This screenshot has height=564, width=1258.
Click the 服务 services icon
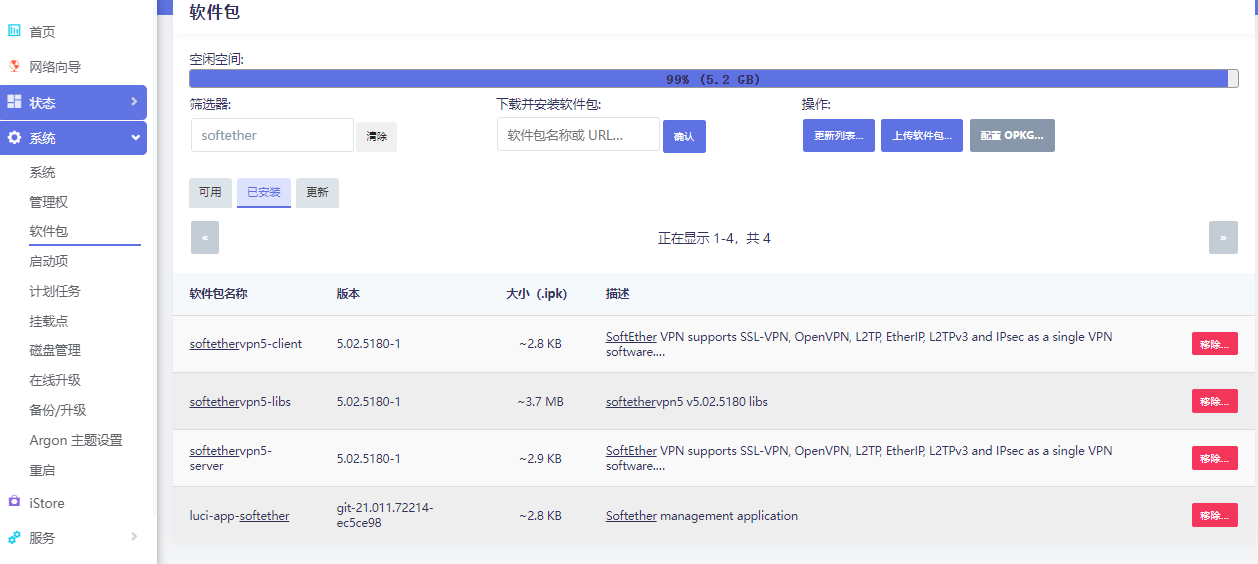point(14,537)
